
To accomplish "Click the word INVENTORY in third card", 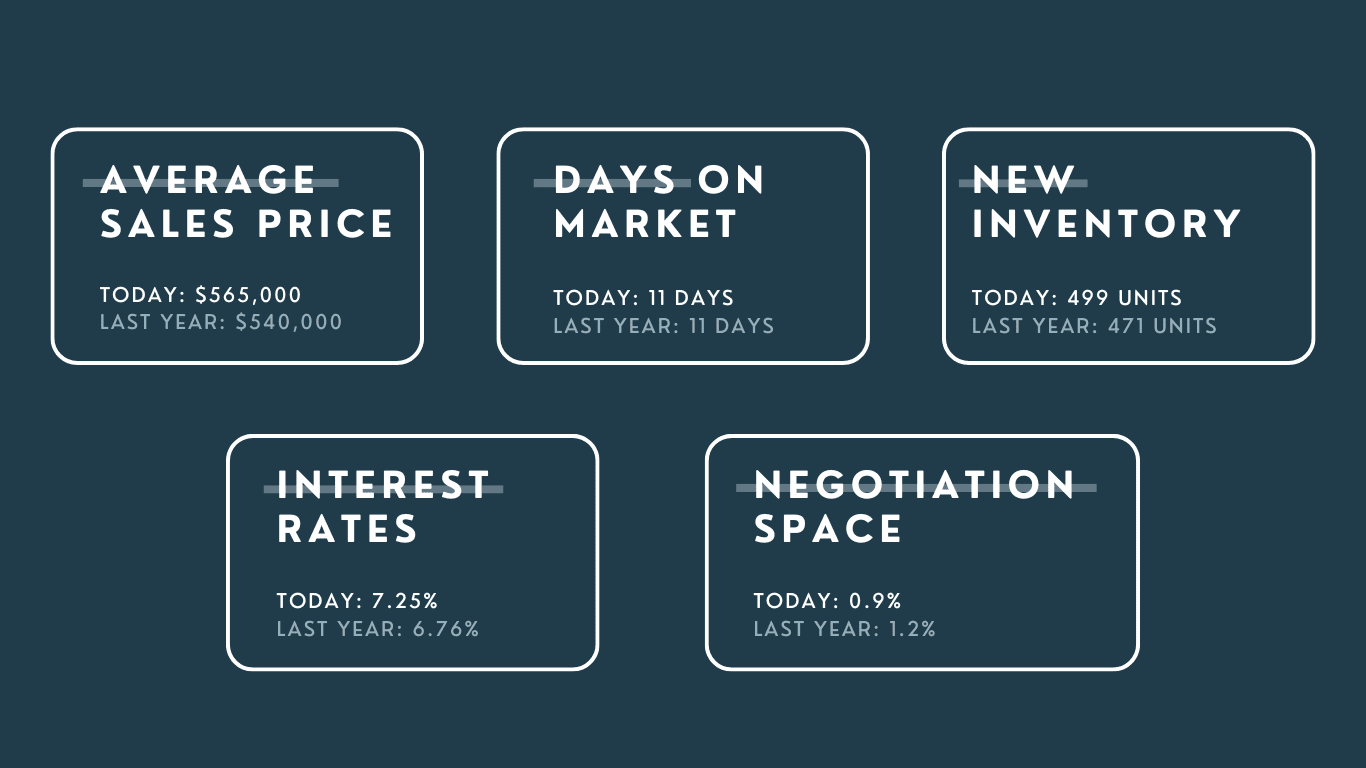I will [1107, 224].
